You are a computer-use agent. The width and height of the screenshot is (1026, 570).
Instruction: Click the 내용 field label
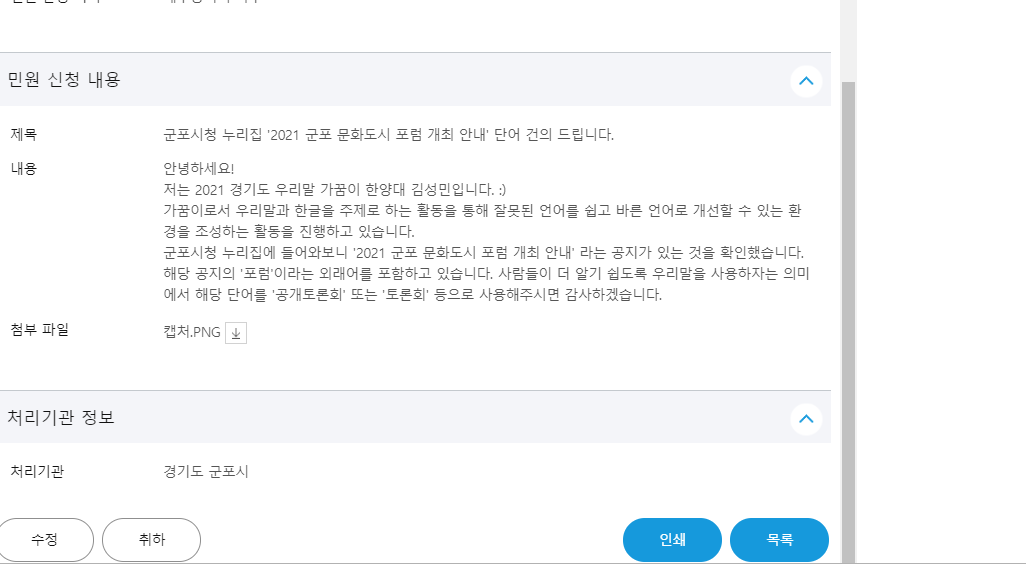click(24, 168)
